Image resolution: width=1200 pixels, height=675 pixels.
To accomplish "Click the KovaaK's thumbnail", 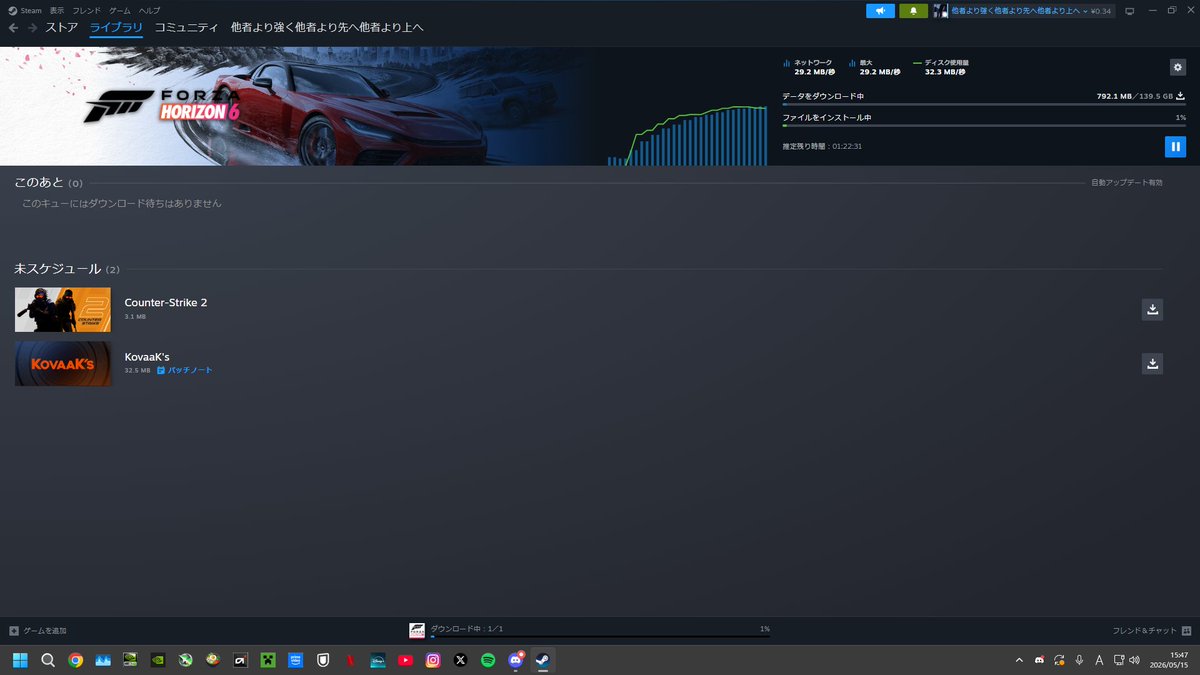I will 63,364.
